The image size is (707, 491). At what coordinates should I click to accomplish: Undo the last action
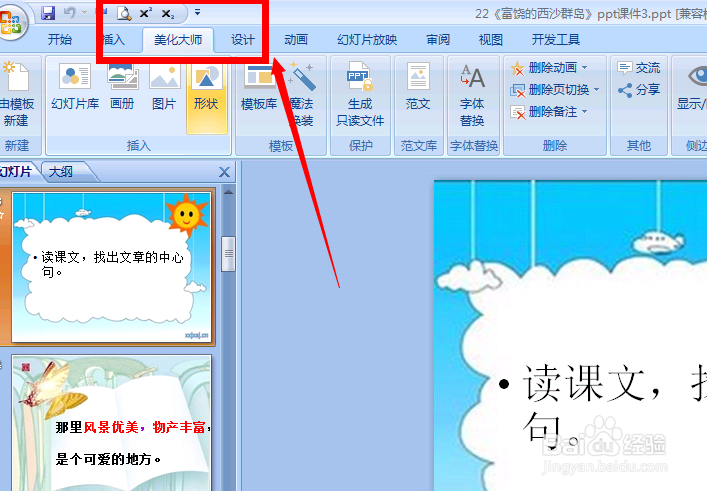pyautogui.click(x=70, y=13)
